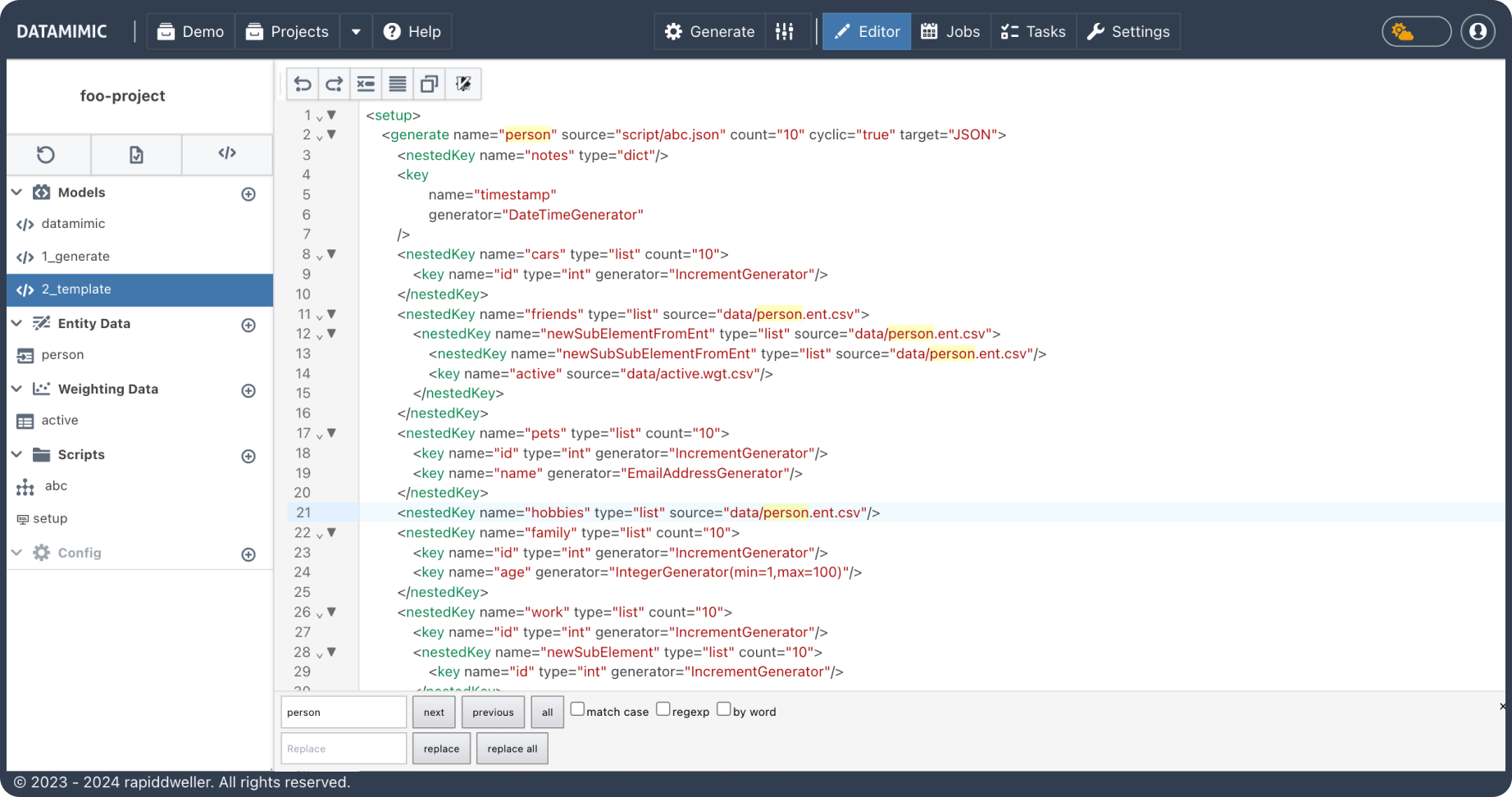Add a new model with plus icon

pos(248,194)
